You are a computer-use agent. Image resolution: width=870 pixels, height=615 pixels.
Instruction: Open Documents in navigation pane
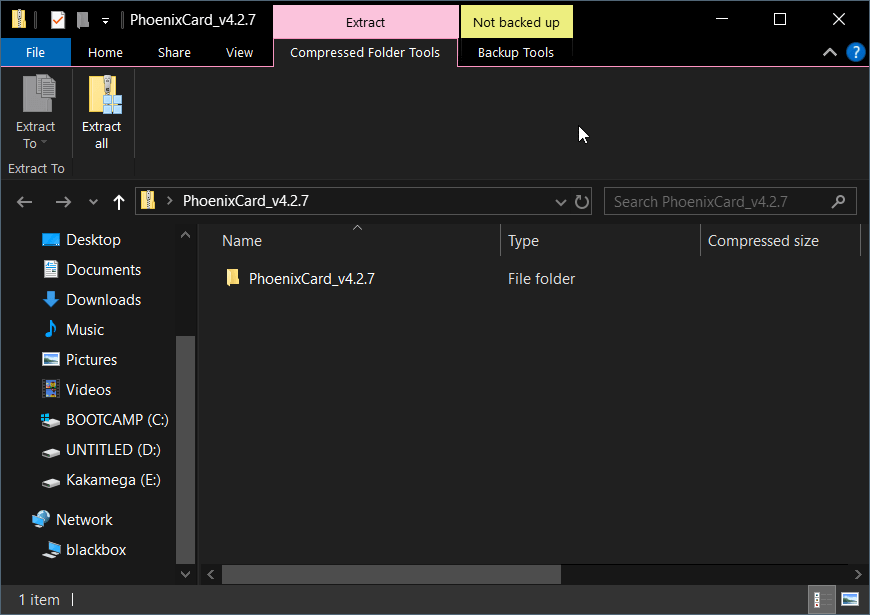[x=103, y=270]
